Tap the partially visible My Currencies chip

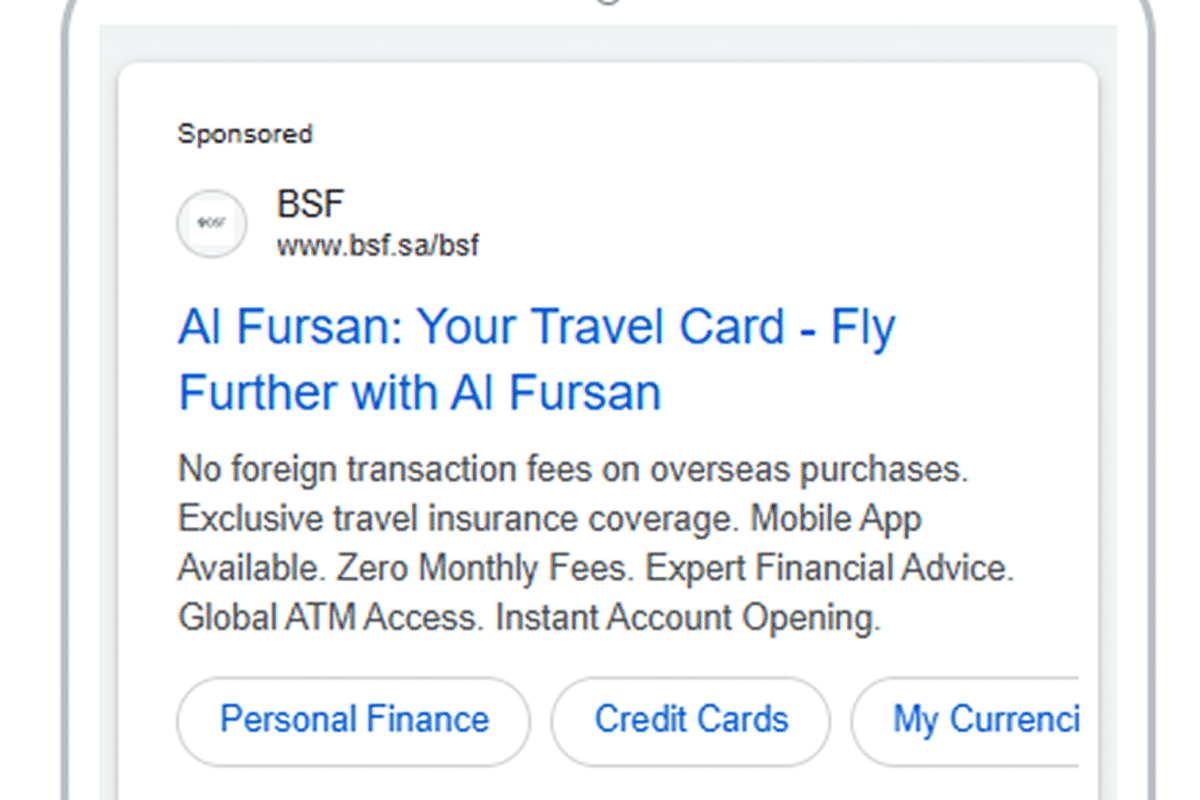click(x=985, y=720)
